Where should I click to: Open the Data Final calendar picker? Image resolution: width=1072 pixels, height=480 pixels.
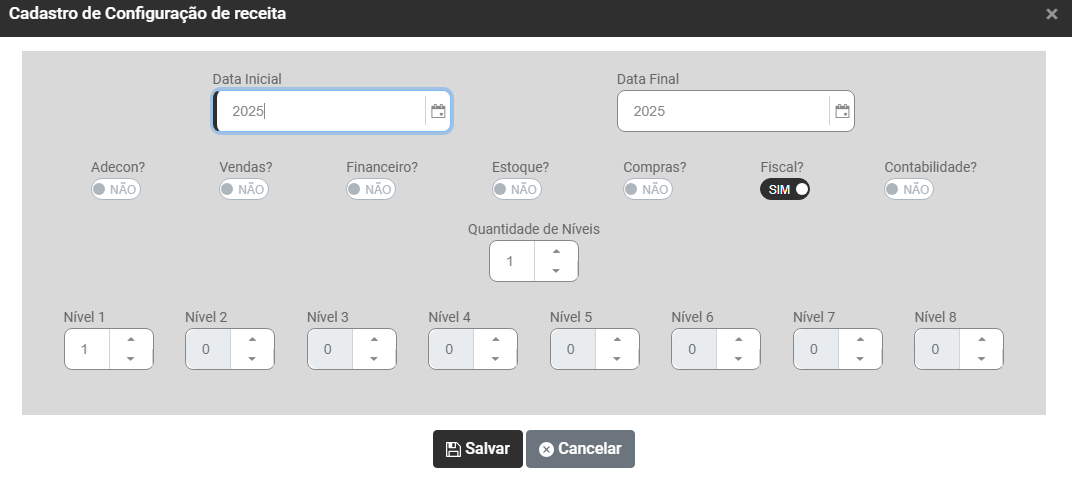point(842,111)
